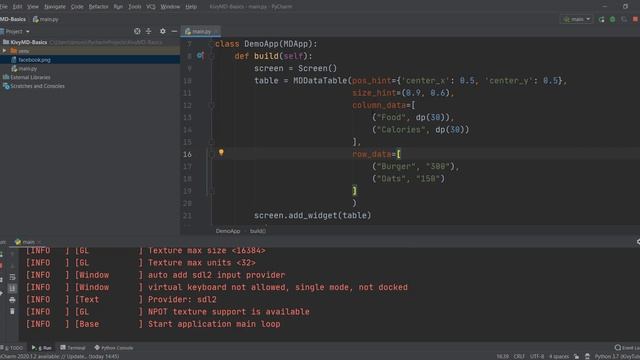Click the green debug bug icon
The image size is (640, 360).
[613, 19]
